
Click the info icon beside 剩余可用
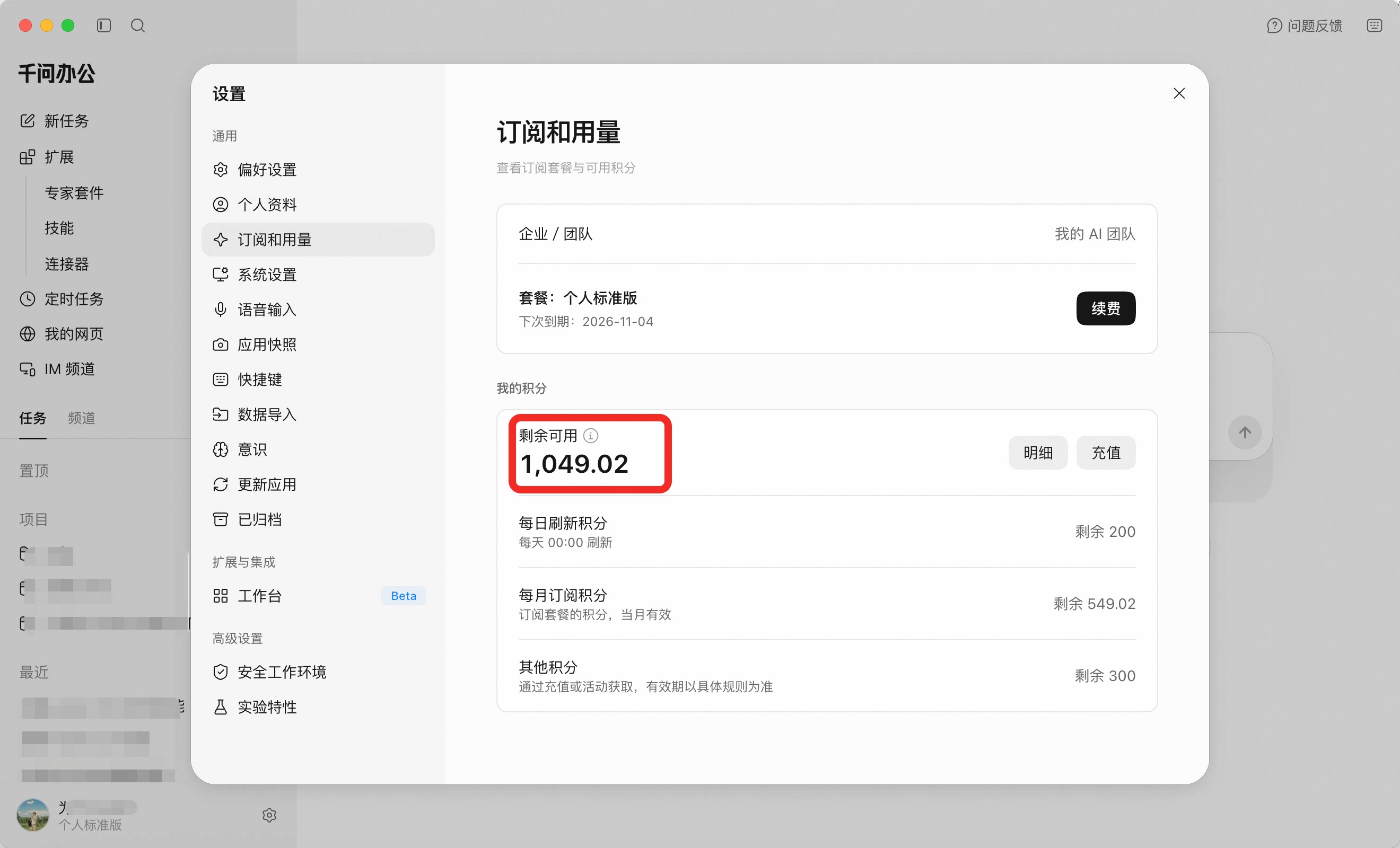(x=591, y=436)
